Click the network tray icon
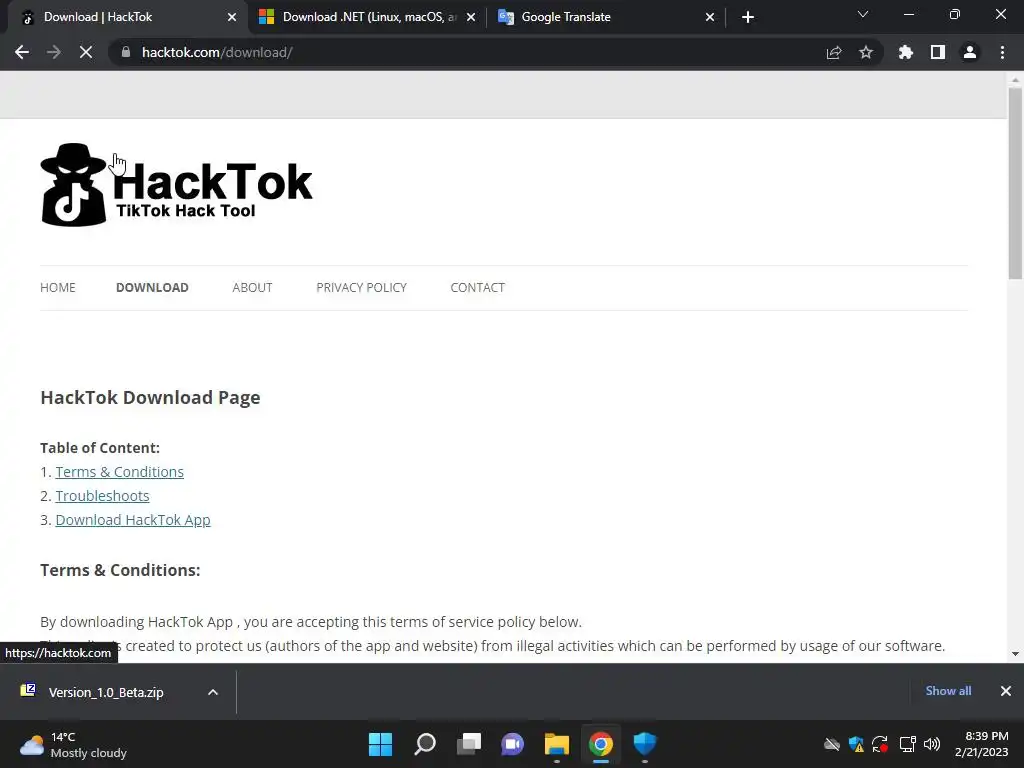The image size is (1024, 768). tap(907, 744)
